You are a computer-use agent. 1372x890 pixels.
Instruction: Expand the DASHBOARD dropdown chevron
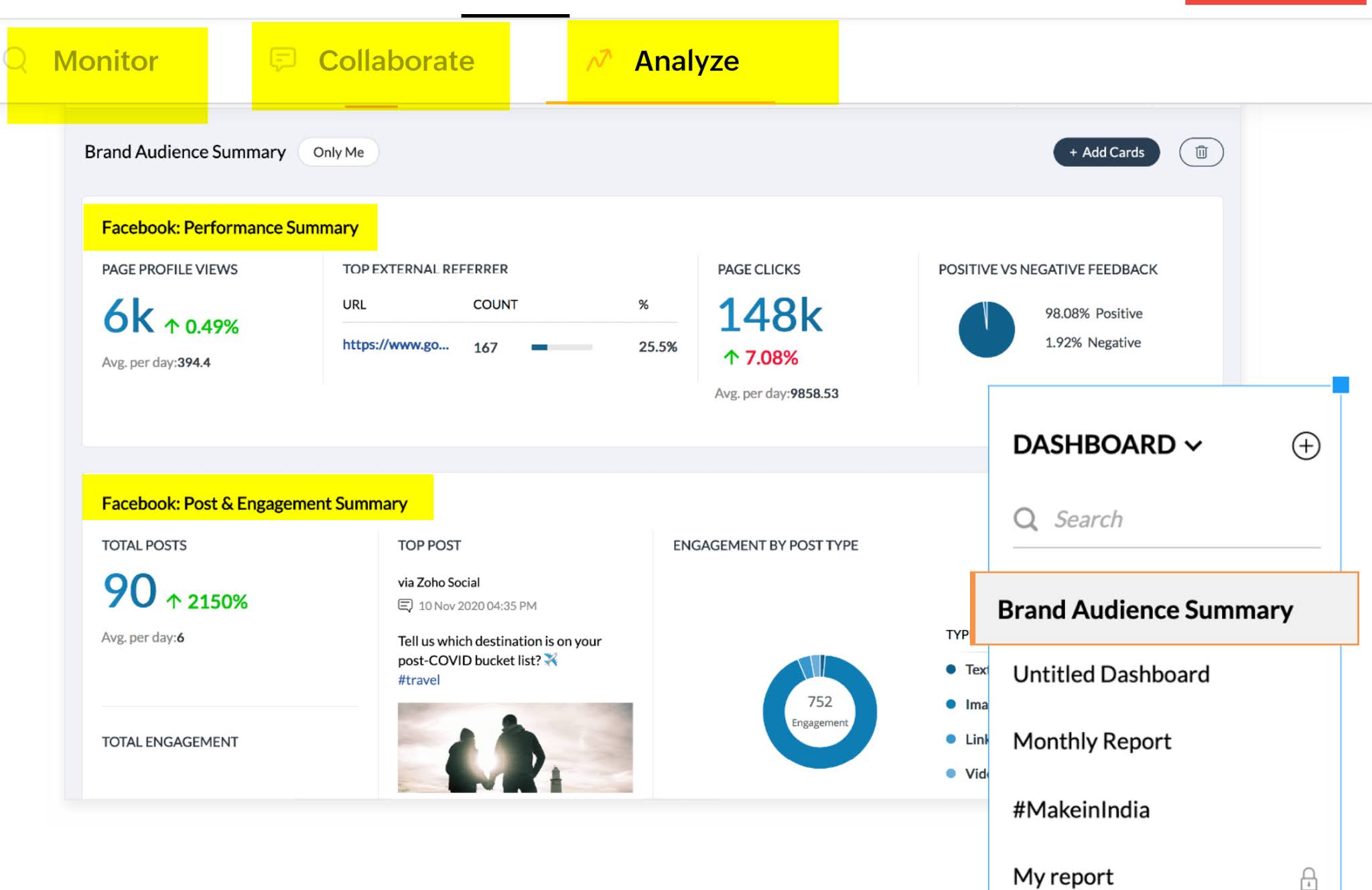click(x=1194, y=446)
